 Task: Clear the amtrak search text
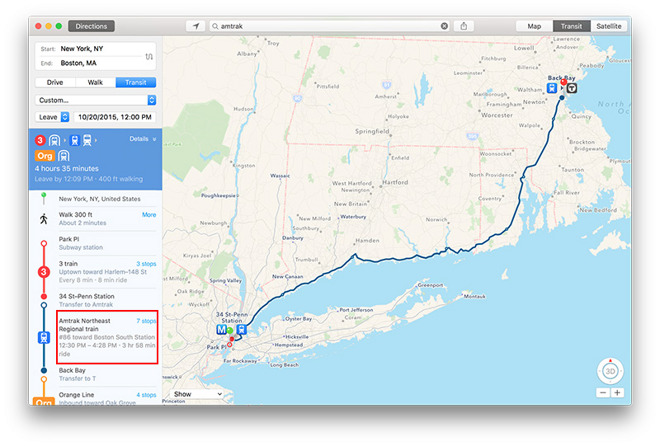click(445, 26)
